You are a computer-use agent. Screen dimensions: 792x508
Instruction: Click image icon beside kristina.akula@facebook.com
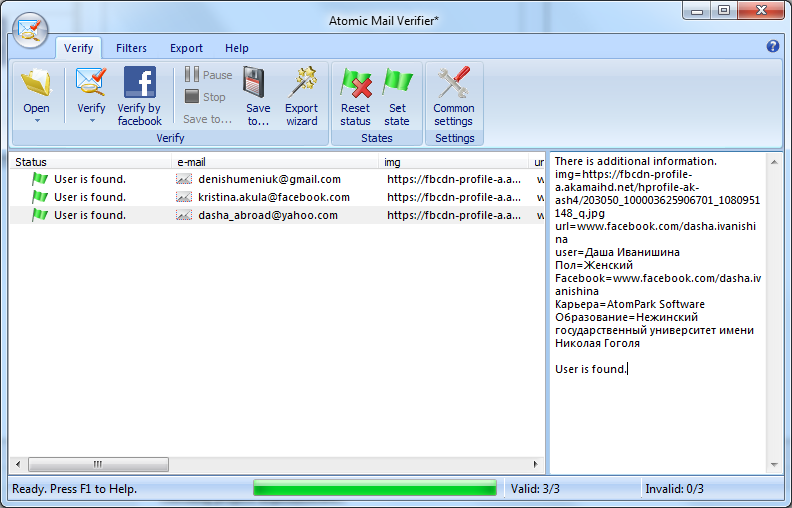pos(184,197)
